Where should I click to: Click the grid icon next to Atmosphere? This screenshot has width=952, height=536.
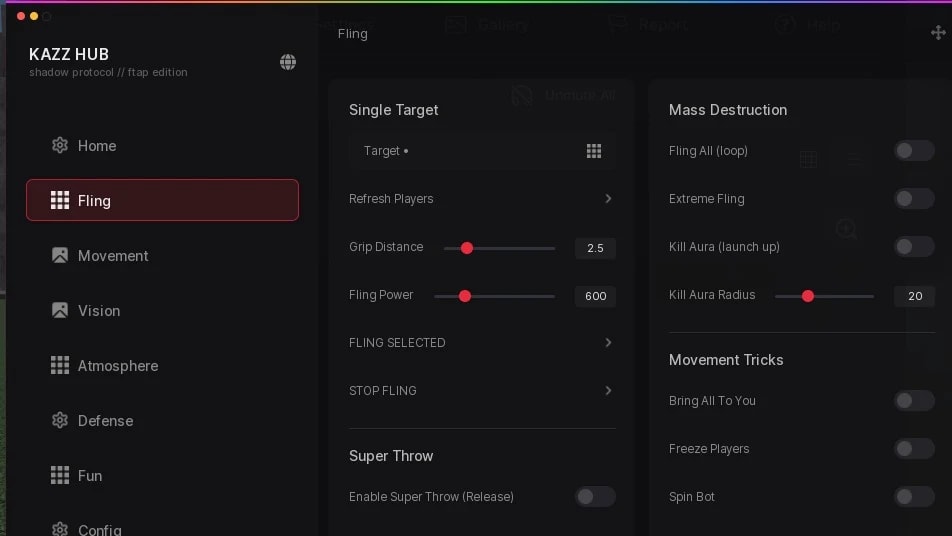point(60,365)
